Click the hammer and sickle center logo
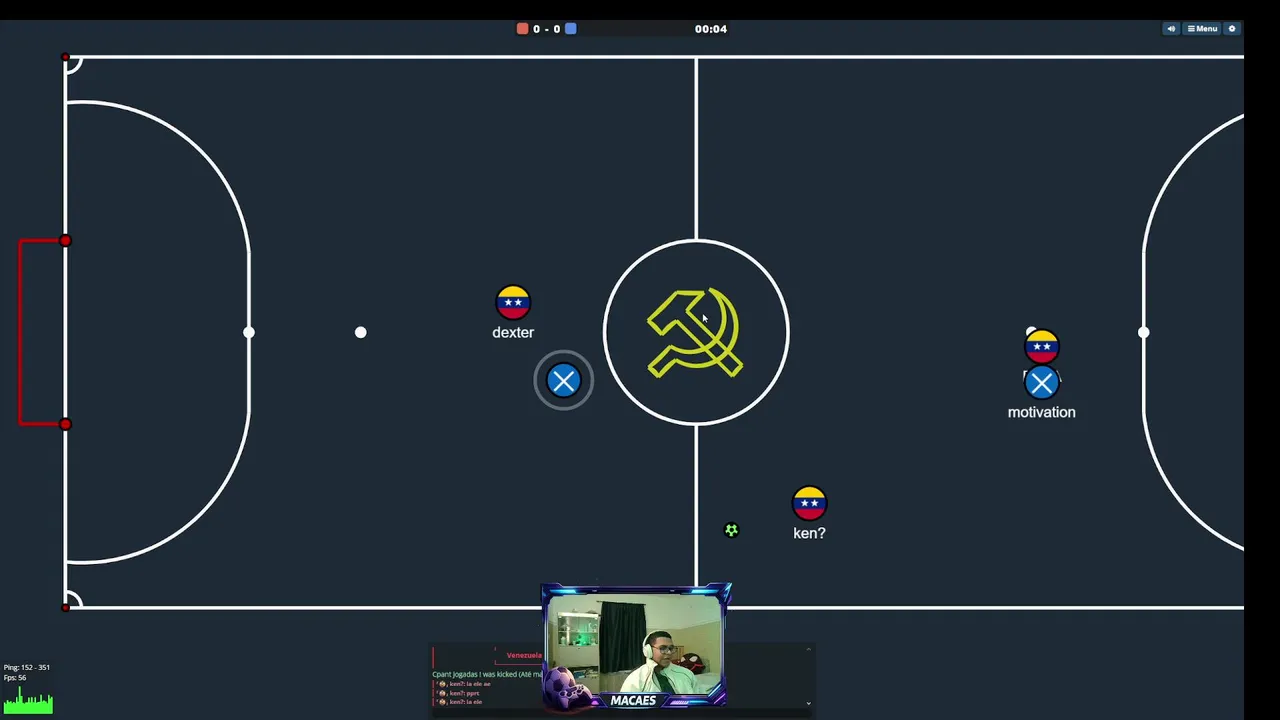This screenshot has height=720, width=1280. pyautogui.click(x=695, y=333)
